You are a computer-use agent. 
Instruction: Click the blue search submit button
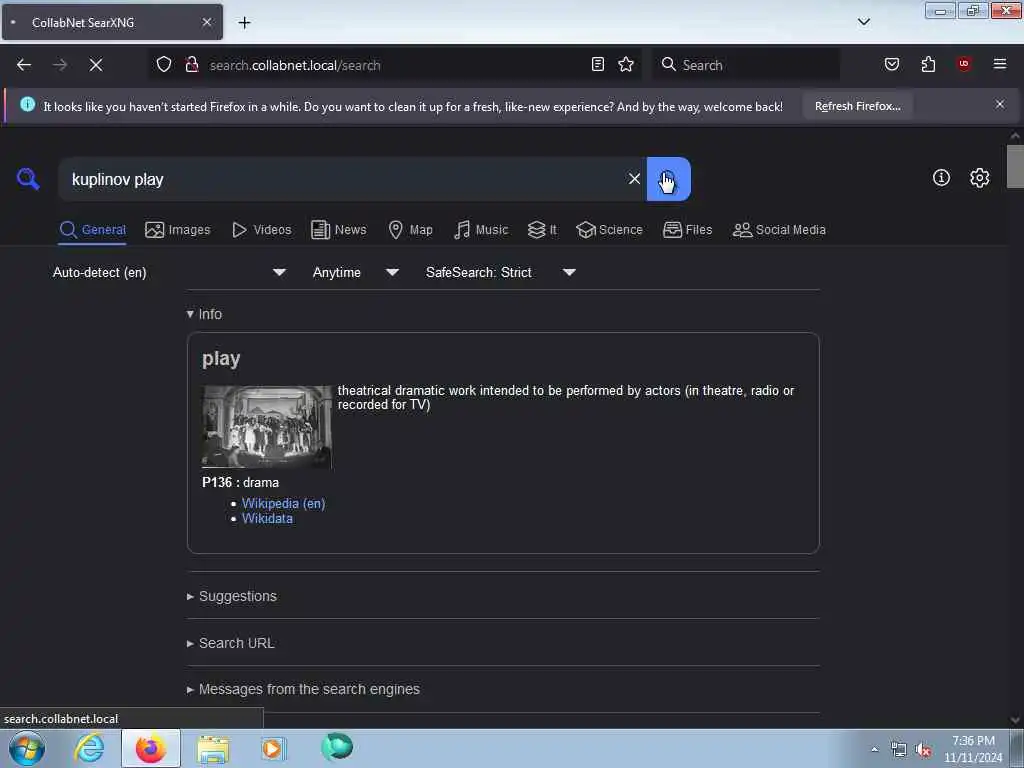click(668, 179)
